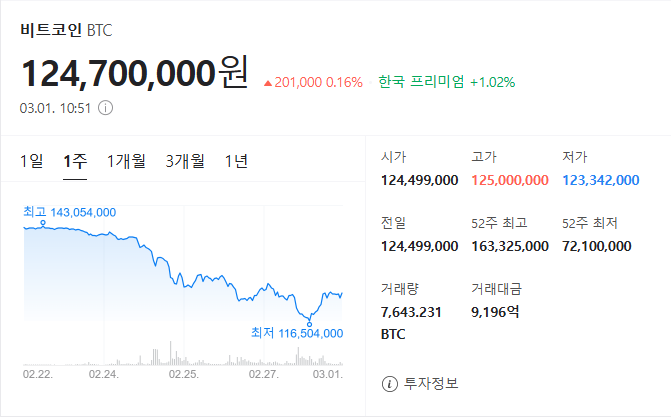Show the 1개월 chart range
Viewport: 671px width, 417px height.
(x=126, y=160)
